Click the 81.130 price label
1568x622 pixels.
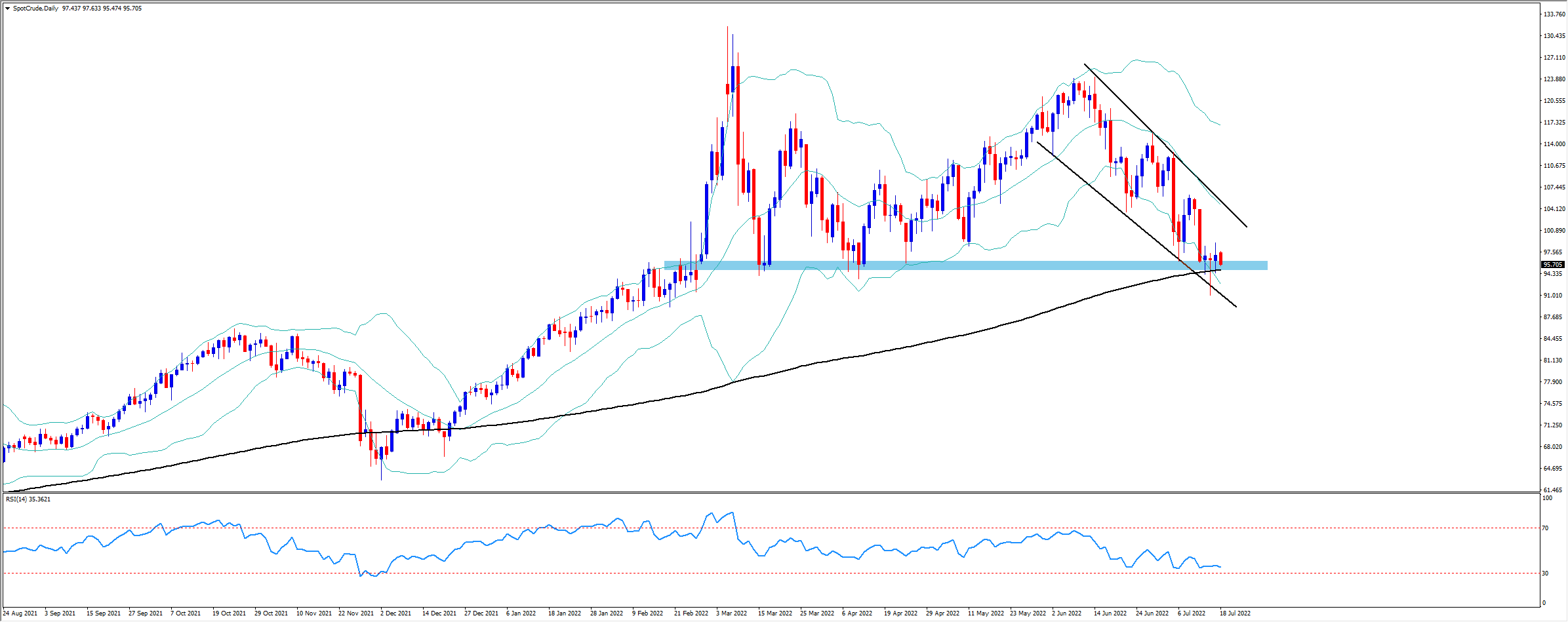pyautogui.click(x=1552, y=360)
